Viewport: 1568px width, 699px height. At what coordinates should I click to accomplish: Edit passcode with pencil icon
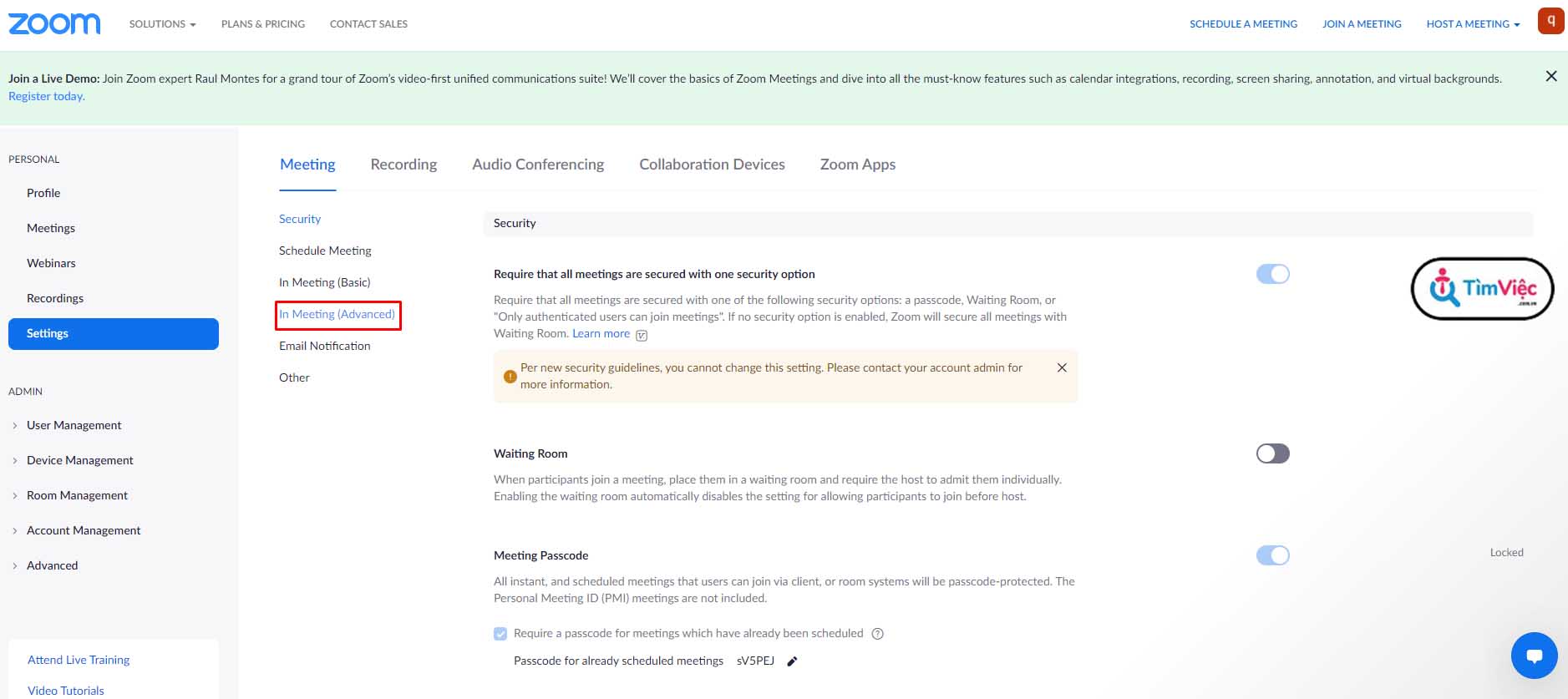point(792,661)
